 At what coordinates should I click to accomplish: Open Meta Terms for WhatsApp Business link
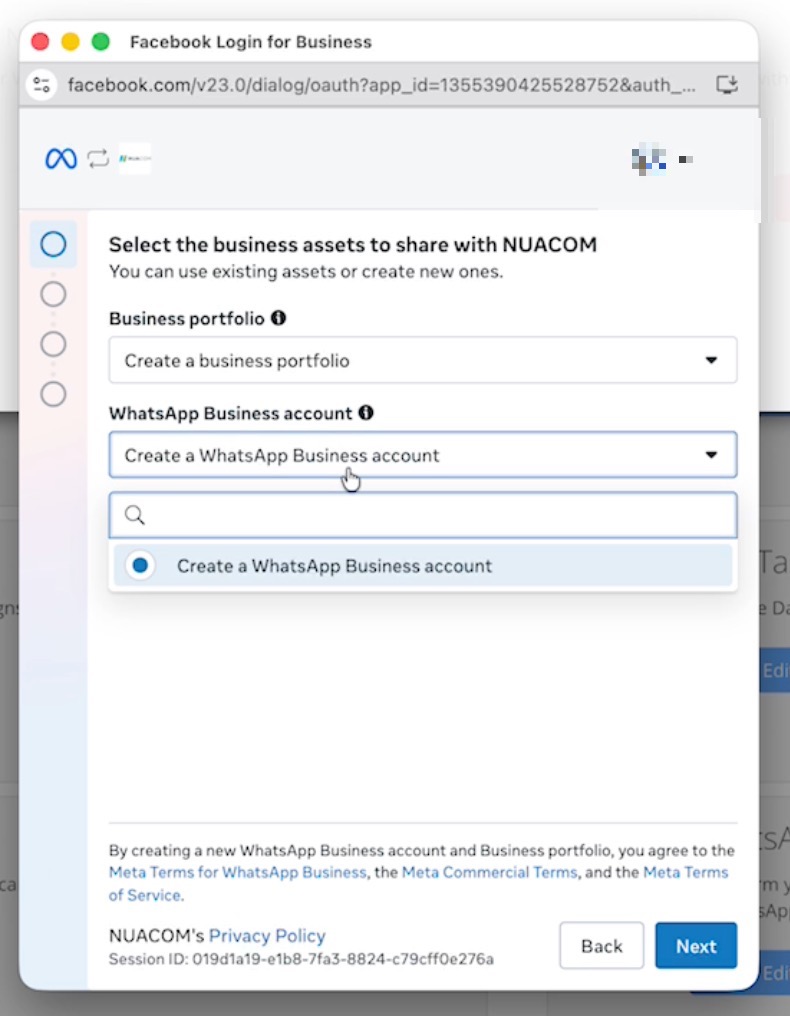(238, 872)
